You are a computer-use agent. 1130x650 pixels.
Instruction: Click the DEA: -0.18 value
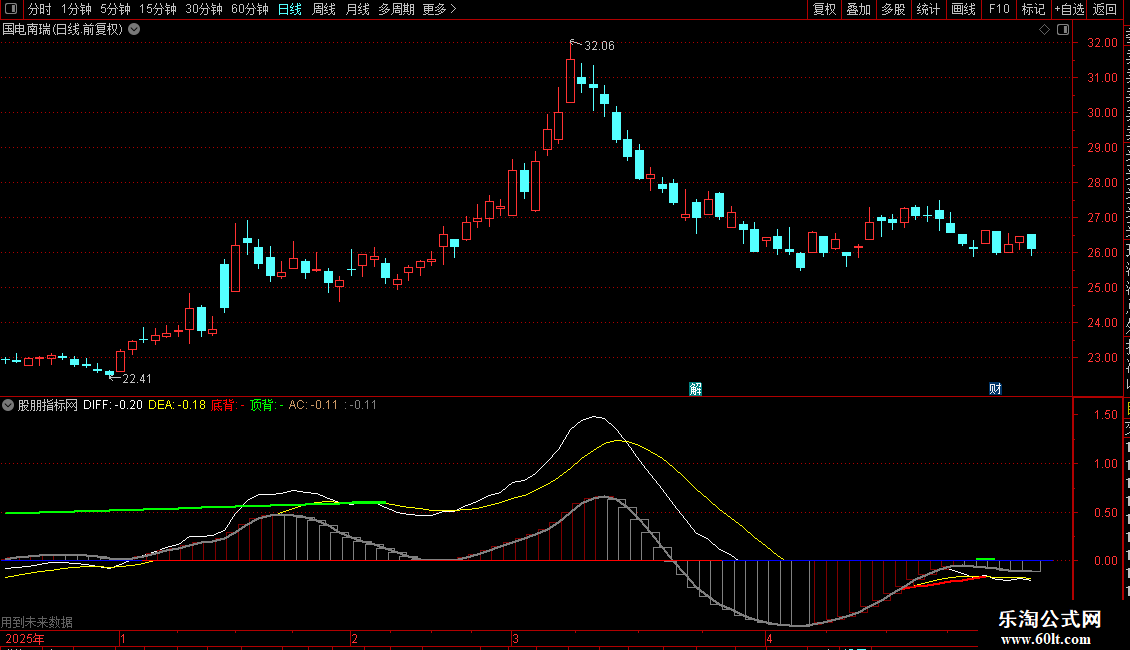coord(177,405)
